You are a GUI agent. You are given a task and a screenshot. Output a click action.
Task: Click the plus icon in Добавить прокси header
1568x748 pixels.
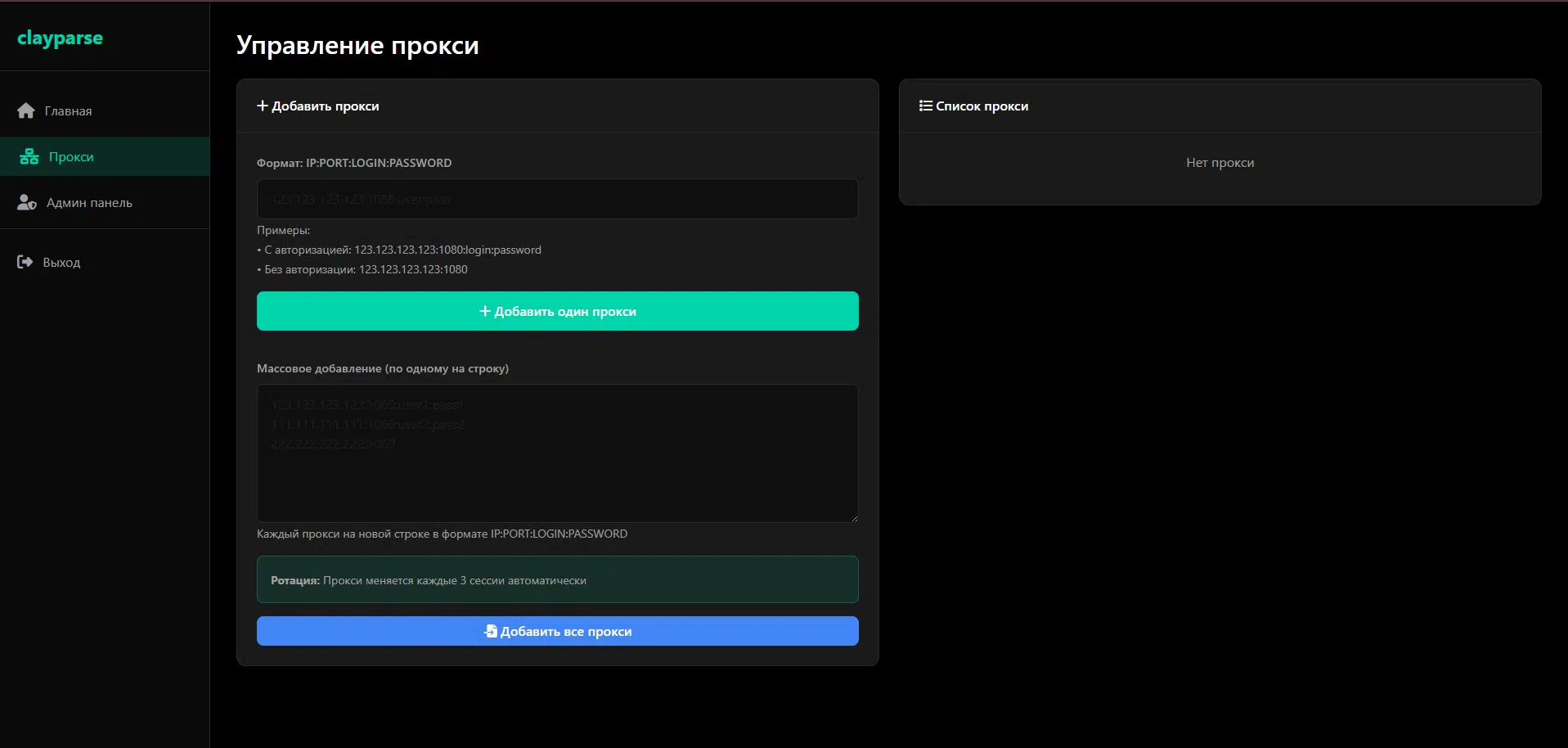pyautogui.click(x=263, y=106)
